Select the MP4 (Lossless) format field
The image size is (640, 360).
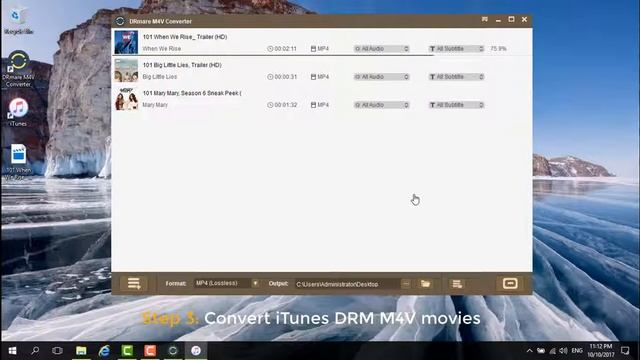(222, 283)
